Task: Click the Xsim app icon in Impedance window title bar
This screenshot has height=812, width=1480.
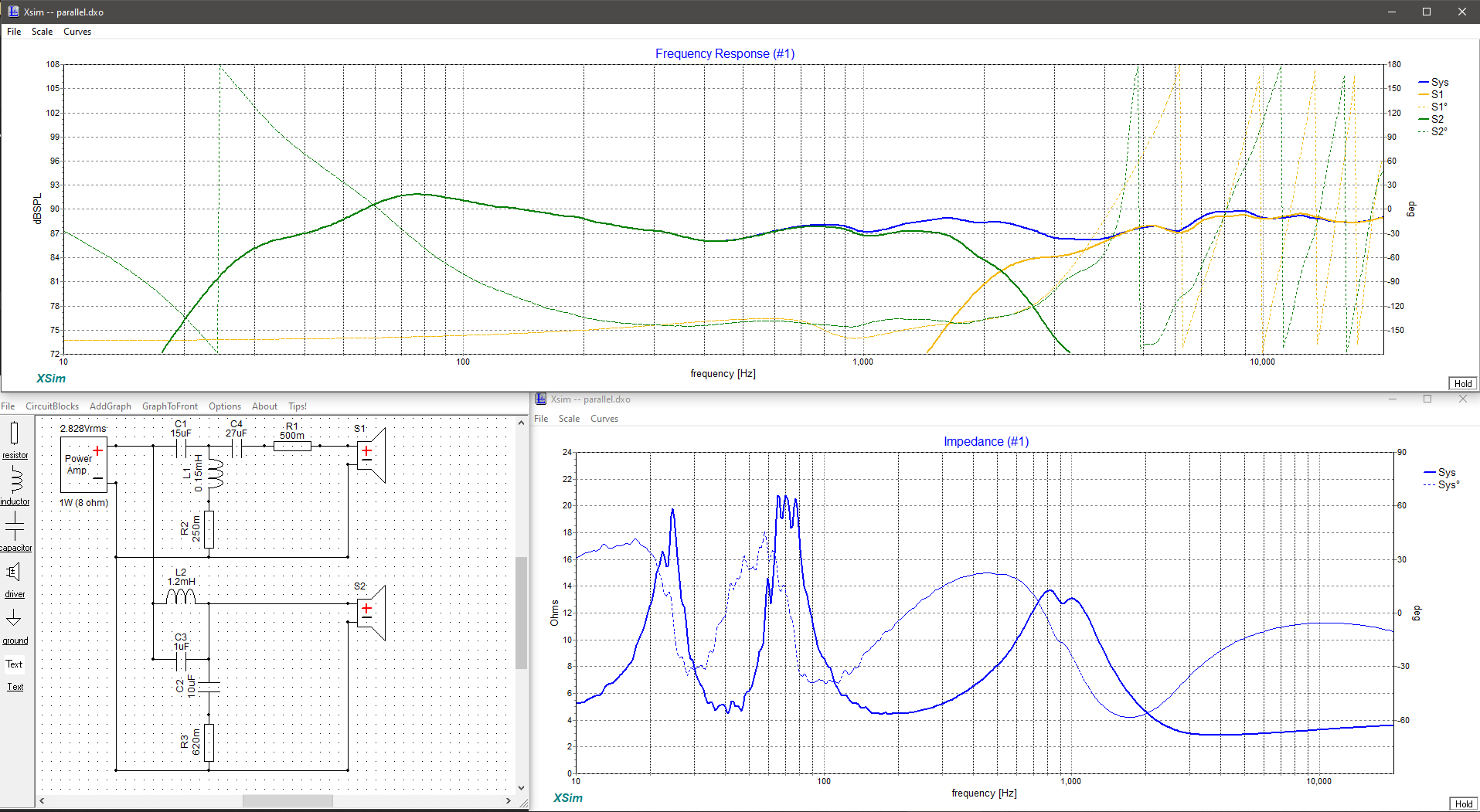Action: (541, 399)
